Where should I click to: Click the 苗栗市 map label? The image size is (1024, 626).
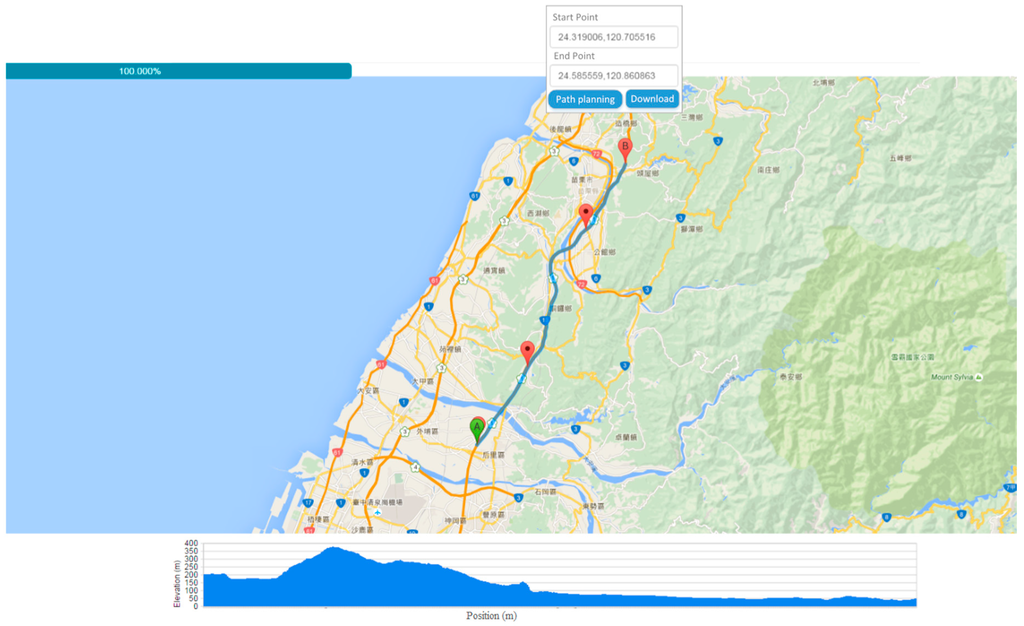pos(581,180)
